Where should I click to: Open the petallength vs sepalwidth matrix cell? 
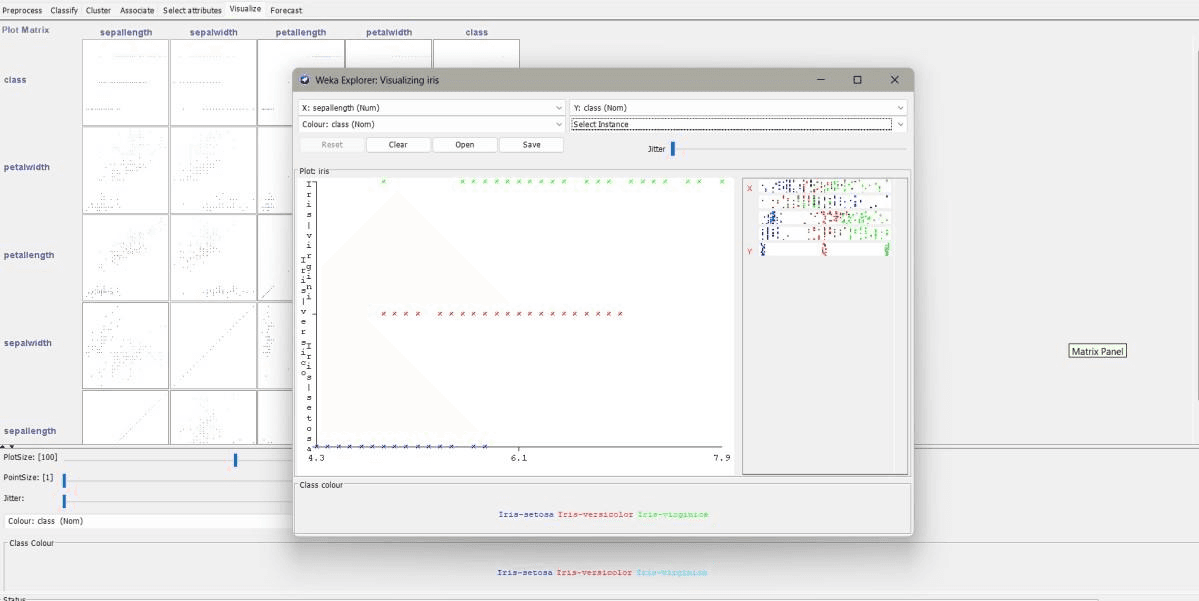tap(213, 258)
